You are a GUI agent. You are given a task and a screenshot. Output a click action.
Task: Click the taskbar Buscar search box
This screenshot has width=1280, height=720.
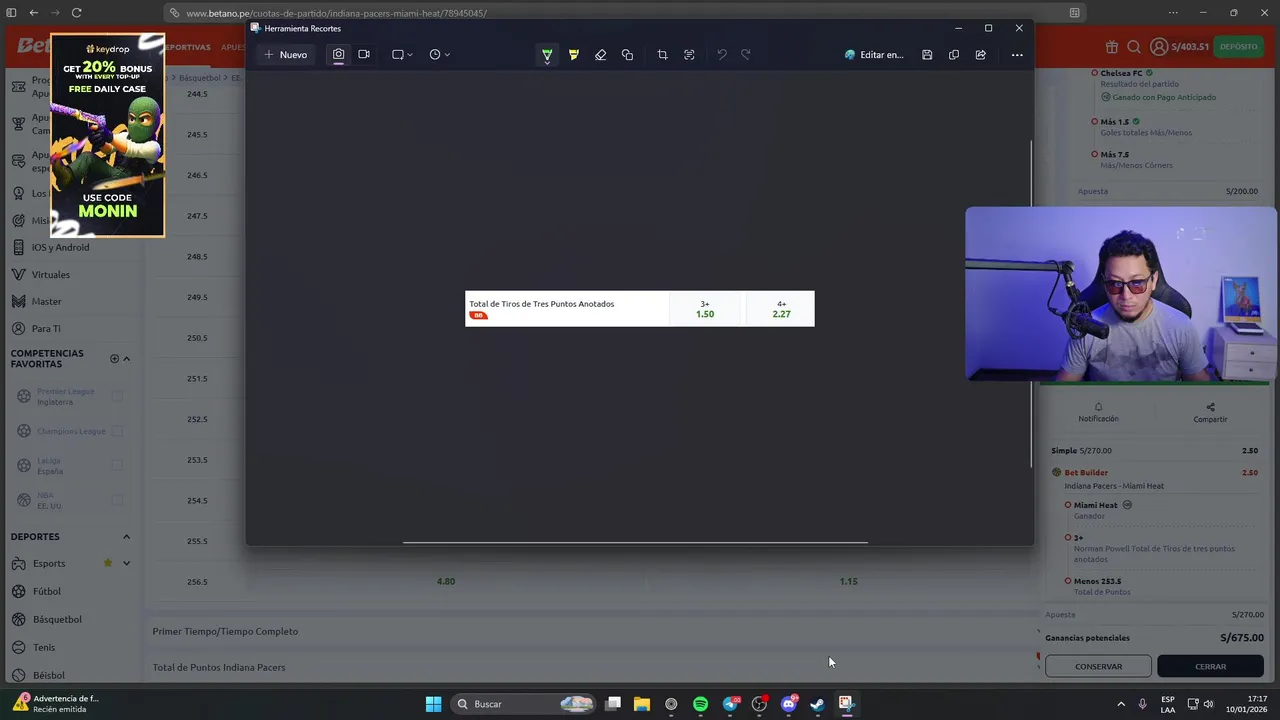click(x=525, y=704)
